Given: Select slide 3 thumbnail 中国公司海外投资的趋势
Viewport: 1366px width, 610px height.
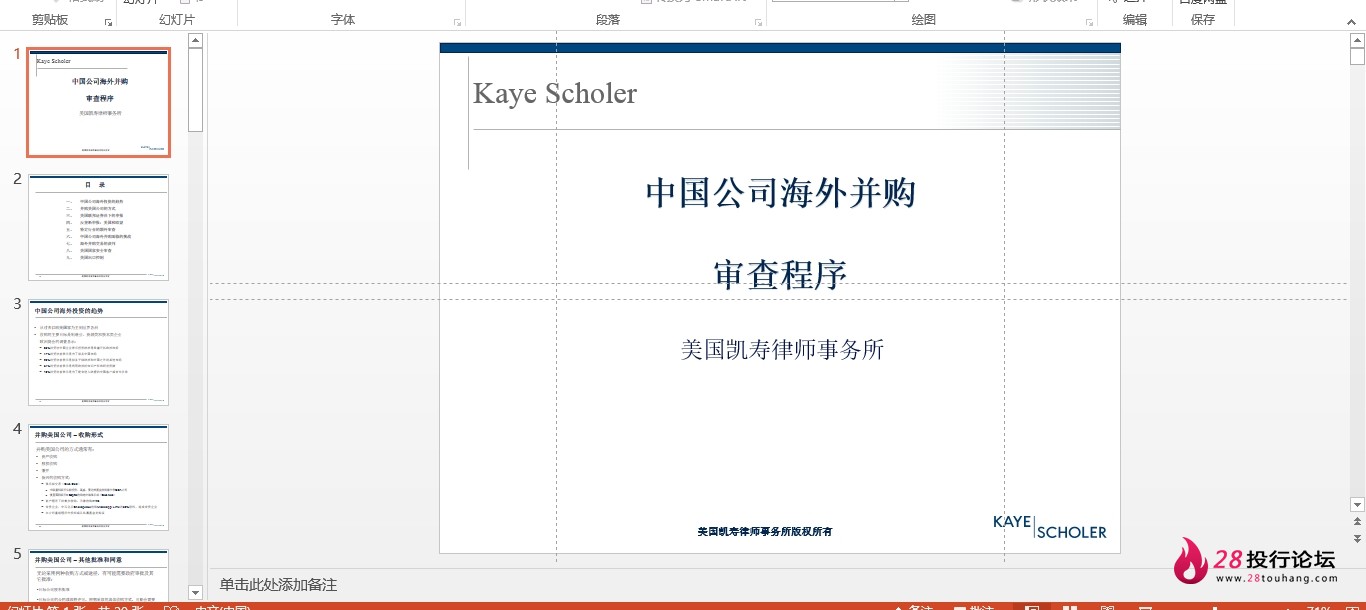Looking at the screenshot, I should [99, 352].
